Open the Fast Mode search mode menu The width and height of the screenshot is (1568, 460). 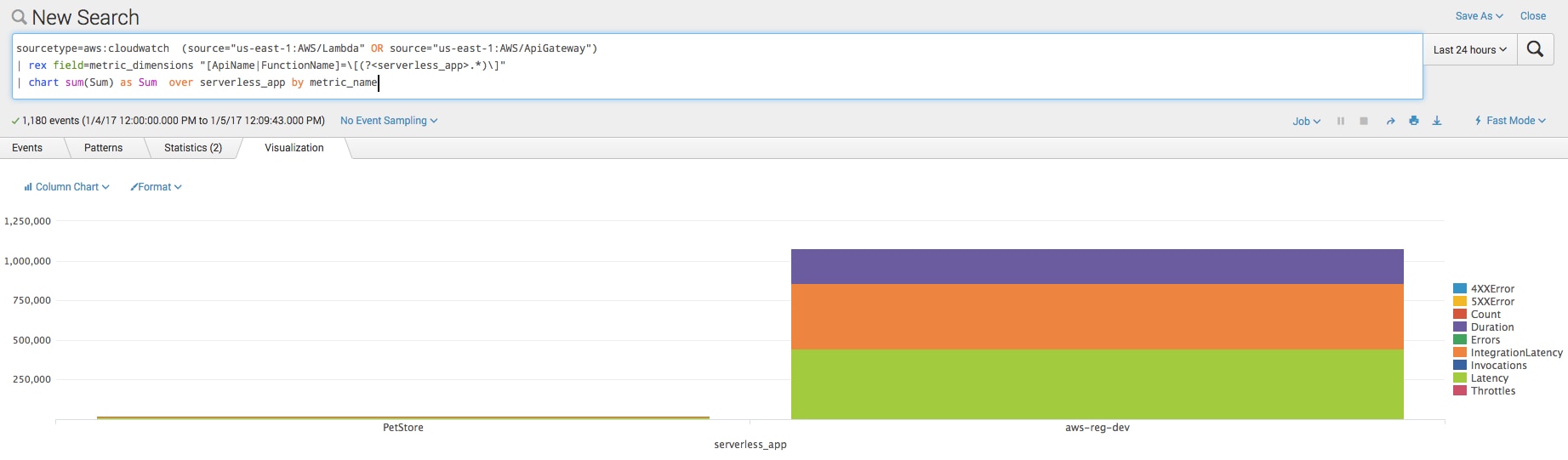tap(1510, 121)
